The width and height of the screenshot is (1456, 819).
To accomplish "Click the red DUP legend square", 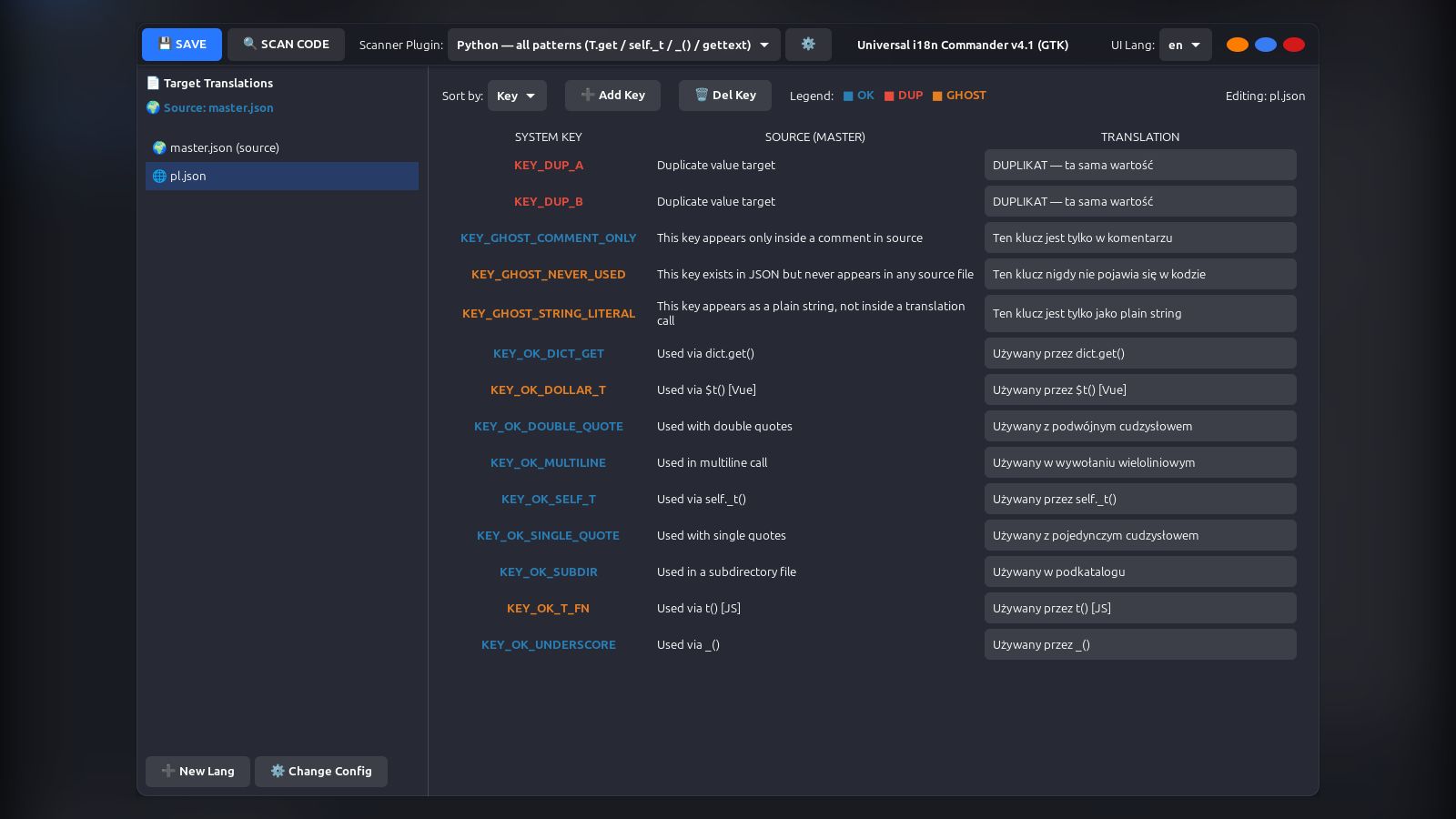I will click(x=889, y=96).
